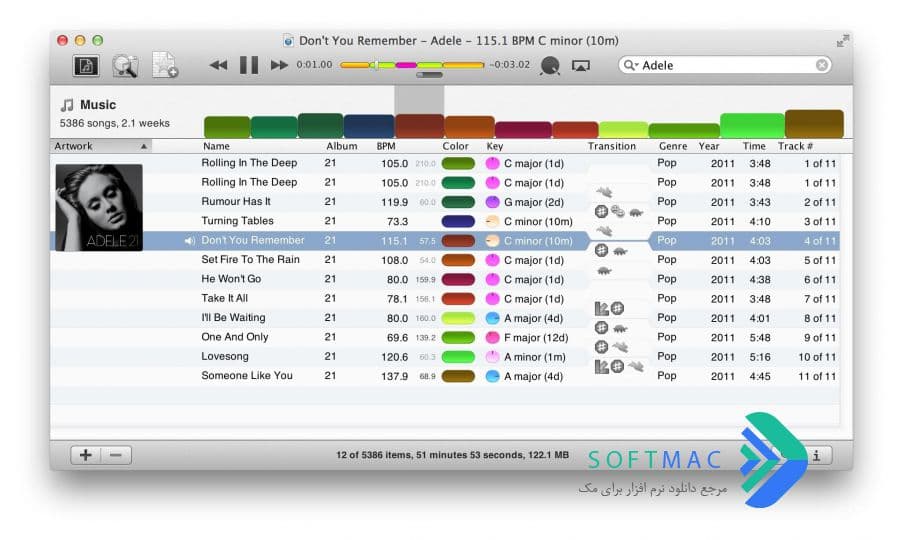Screen dimensions: 903x540
Task: Click the transition icons in I'll Be Waiting row
Action: tap(609, 309)
